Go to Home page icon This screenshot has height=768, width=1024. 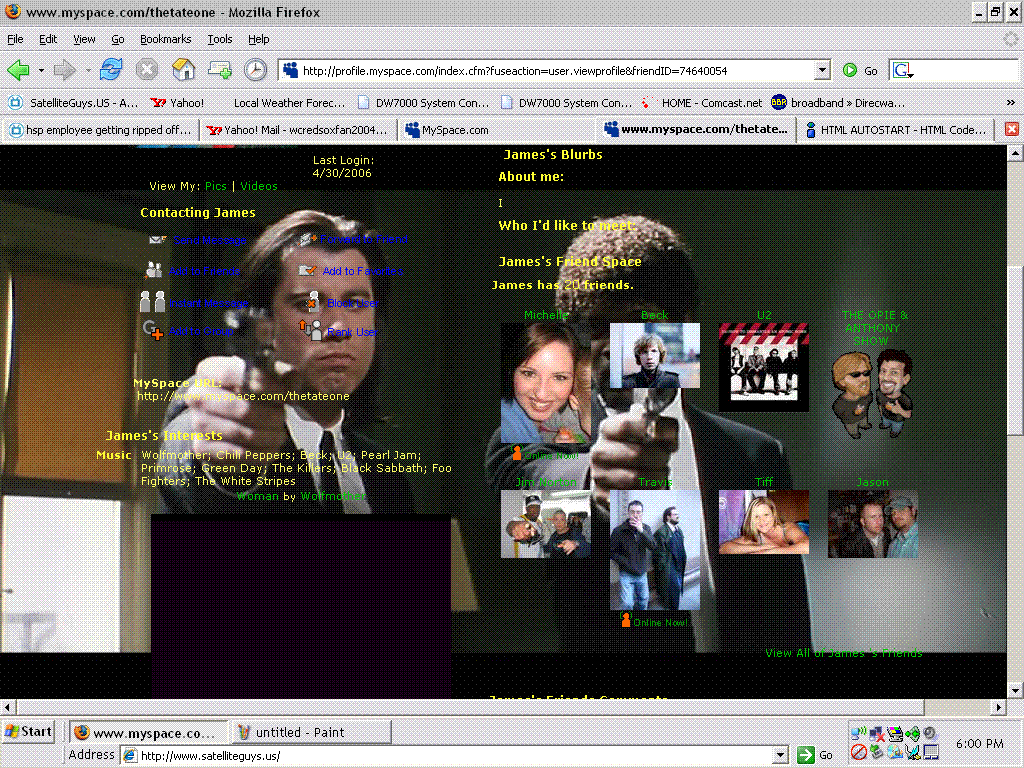pyautogui.click(x=184, y=69)
